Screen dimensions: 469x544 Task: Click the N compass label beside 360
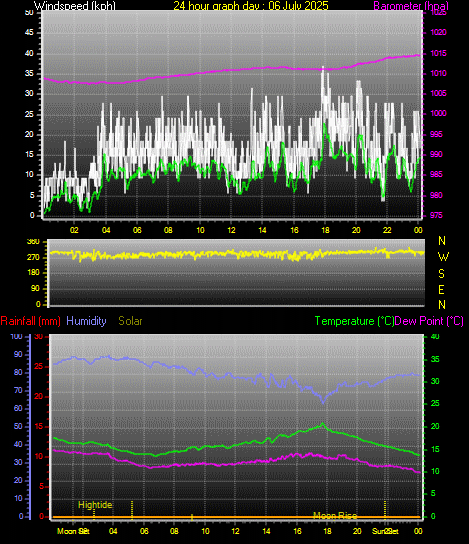pos(442,240)
